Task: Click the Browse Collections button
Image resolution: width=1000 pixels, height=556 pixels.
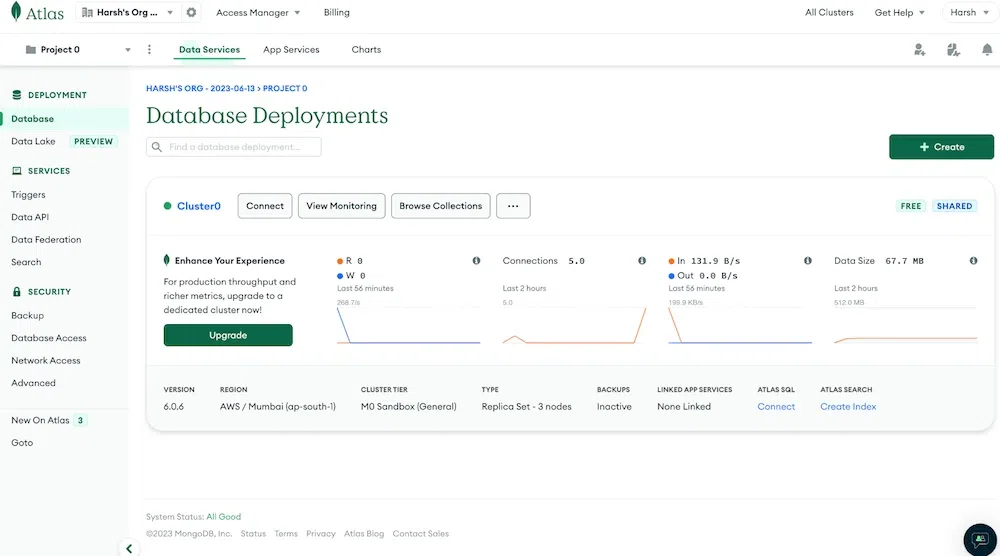Action: pos(441,206)
